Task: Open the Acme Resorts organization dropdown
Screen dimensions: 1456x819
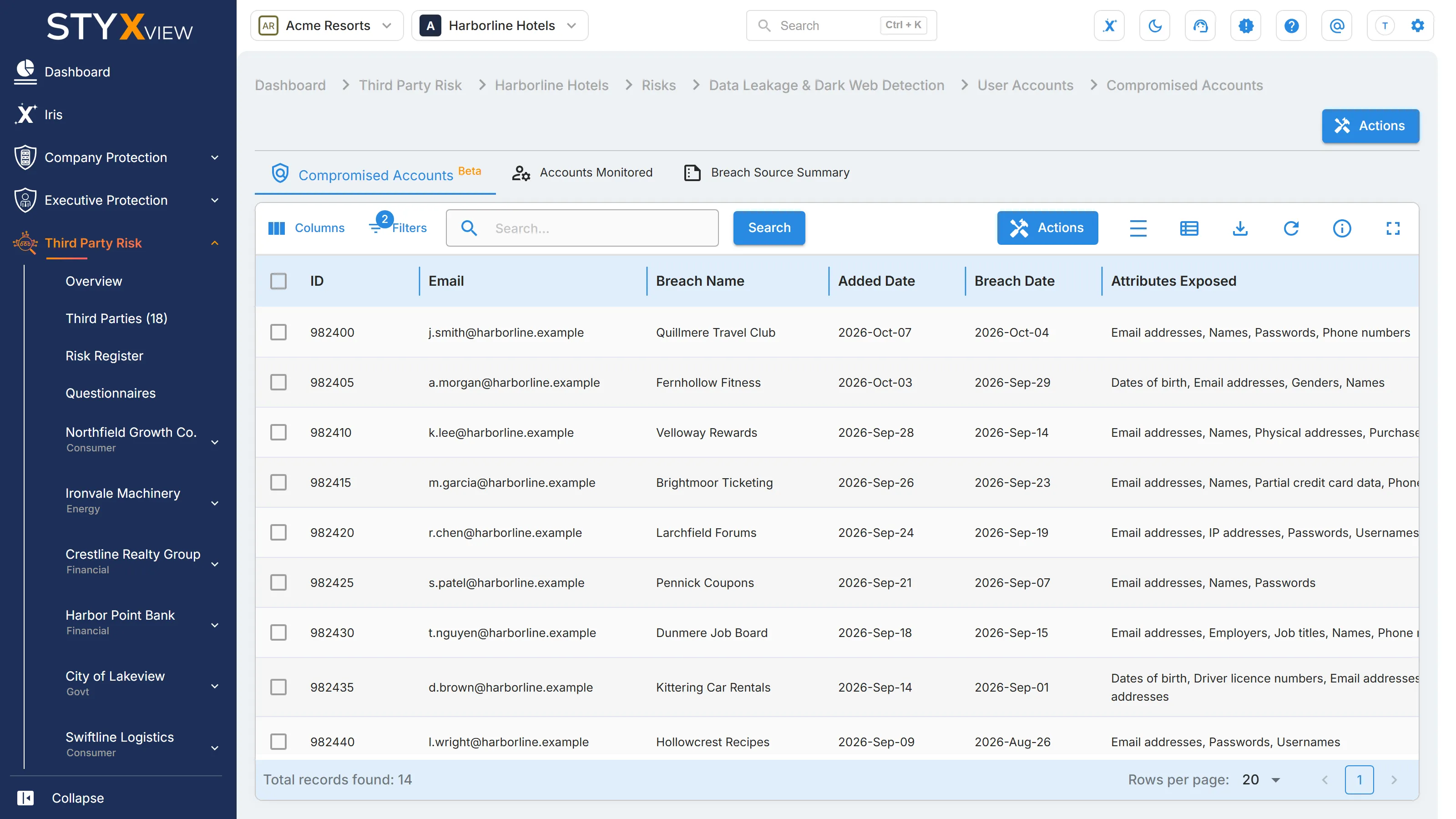Action: [327, 25]
